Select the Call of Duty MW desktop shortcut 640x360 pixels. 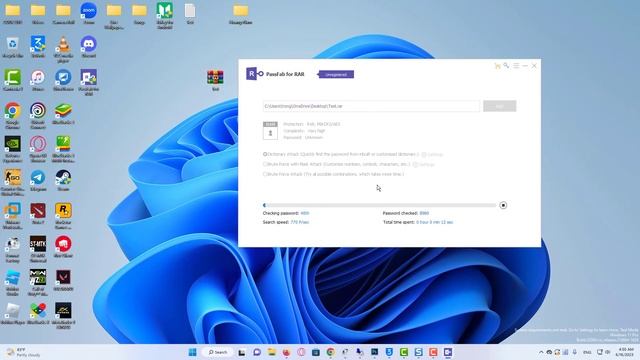point(38,283)
